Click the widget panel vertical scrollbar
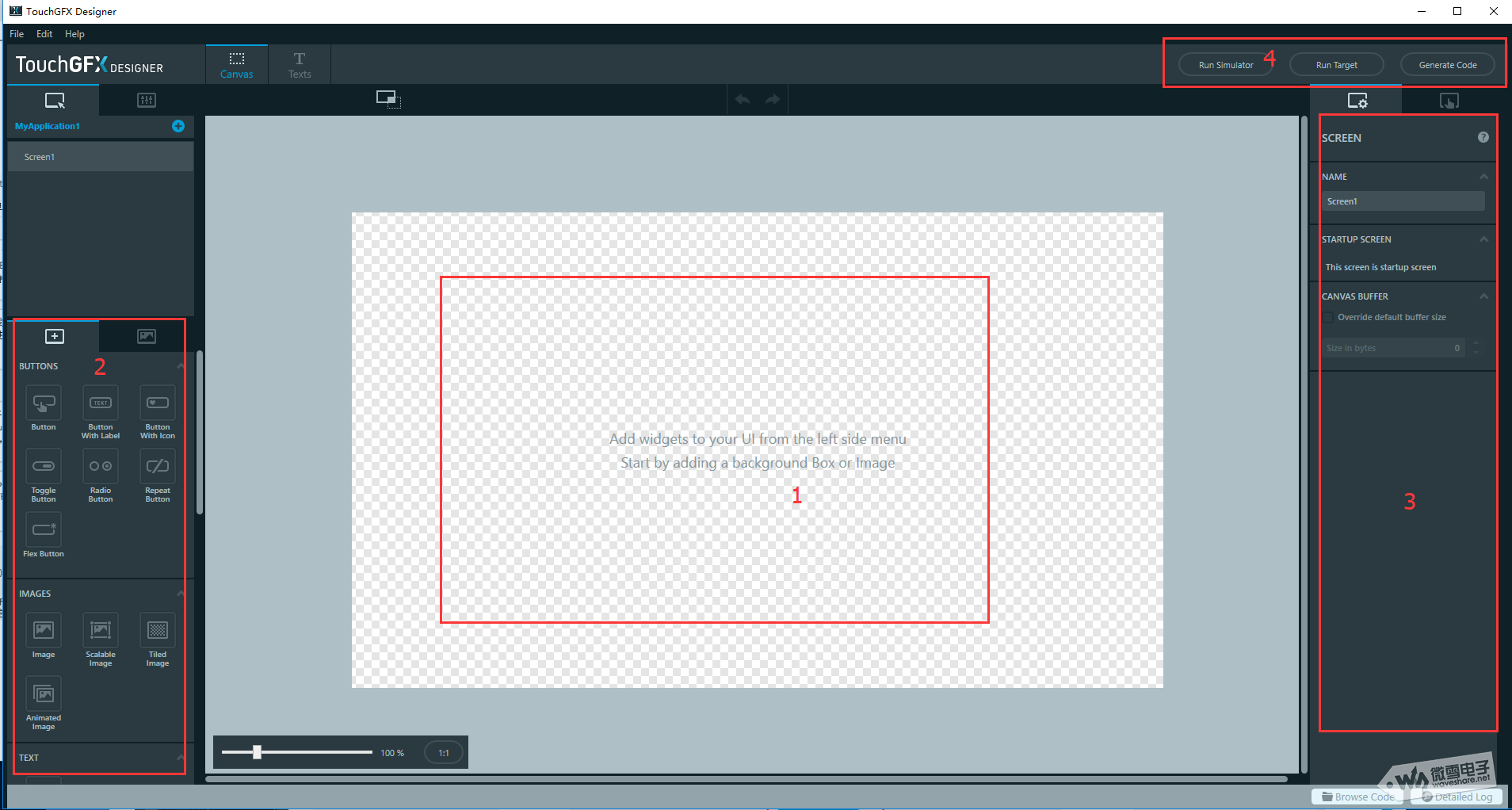This screenshot has width=1512, height=810. click(x=200, y=433)
